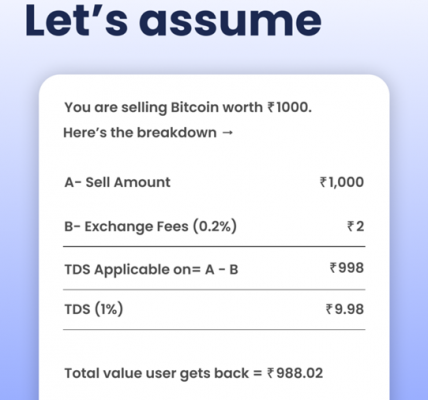428x400 pixels.
Task: Click the rupee symbol beside 1,000 sell amount
Action: click(323, 182)
